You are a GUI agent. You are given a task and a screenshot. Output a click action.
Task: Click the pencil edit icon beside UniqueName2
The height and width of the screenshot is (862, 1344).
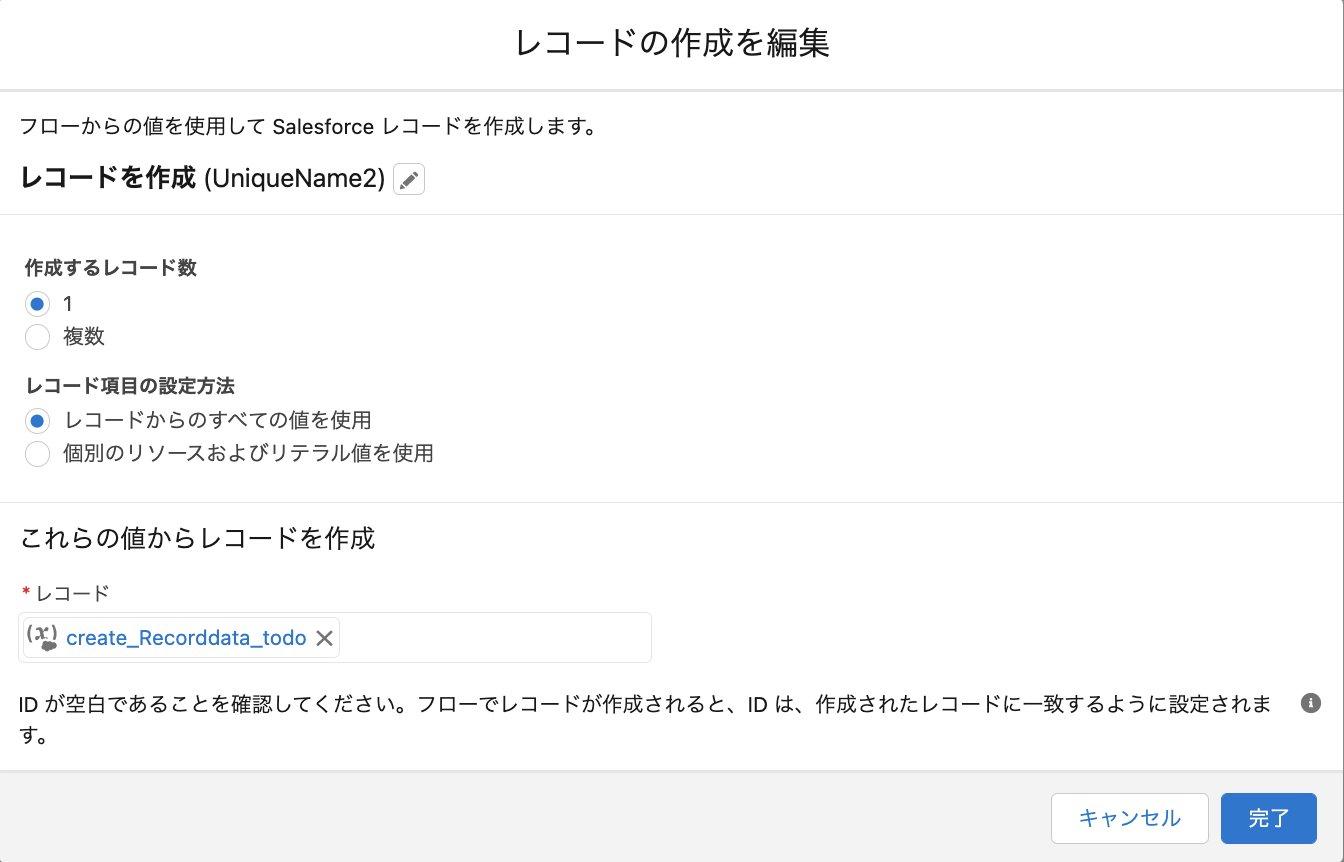point(409,180)
